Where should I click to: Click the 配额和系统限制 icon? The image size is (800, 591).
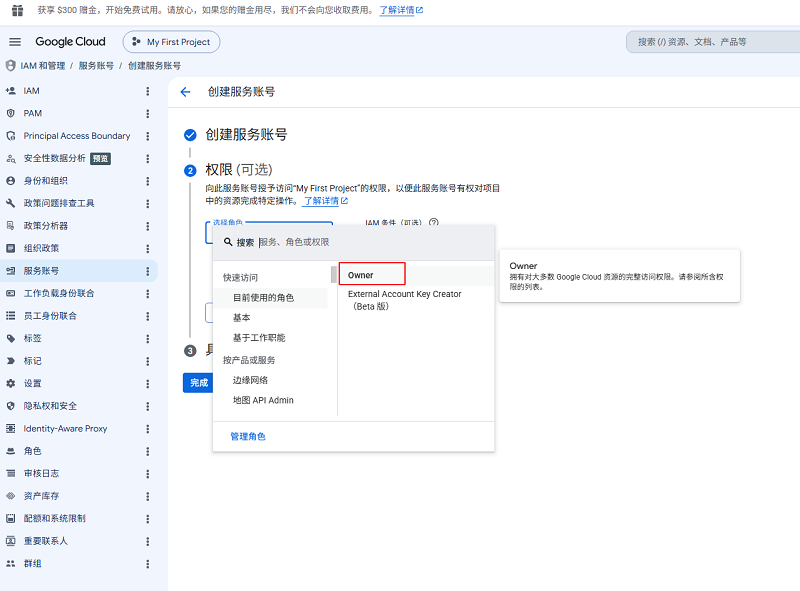click(11, 519)
